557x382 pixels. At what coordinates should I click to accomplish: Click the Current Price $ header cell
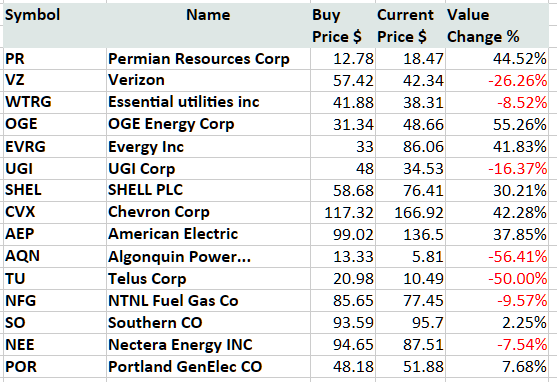point(410,26)
